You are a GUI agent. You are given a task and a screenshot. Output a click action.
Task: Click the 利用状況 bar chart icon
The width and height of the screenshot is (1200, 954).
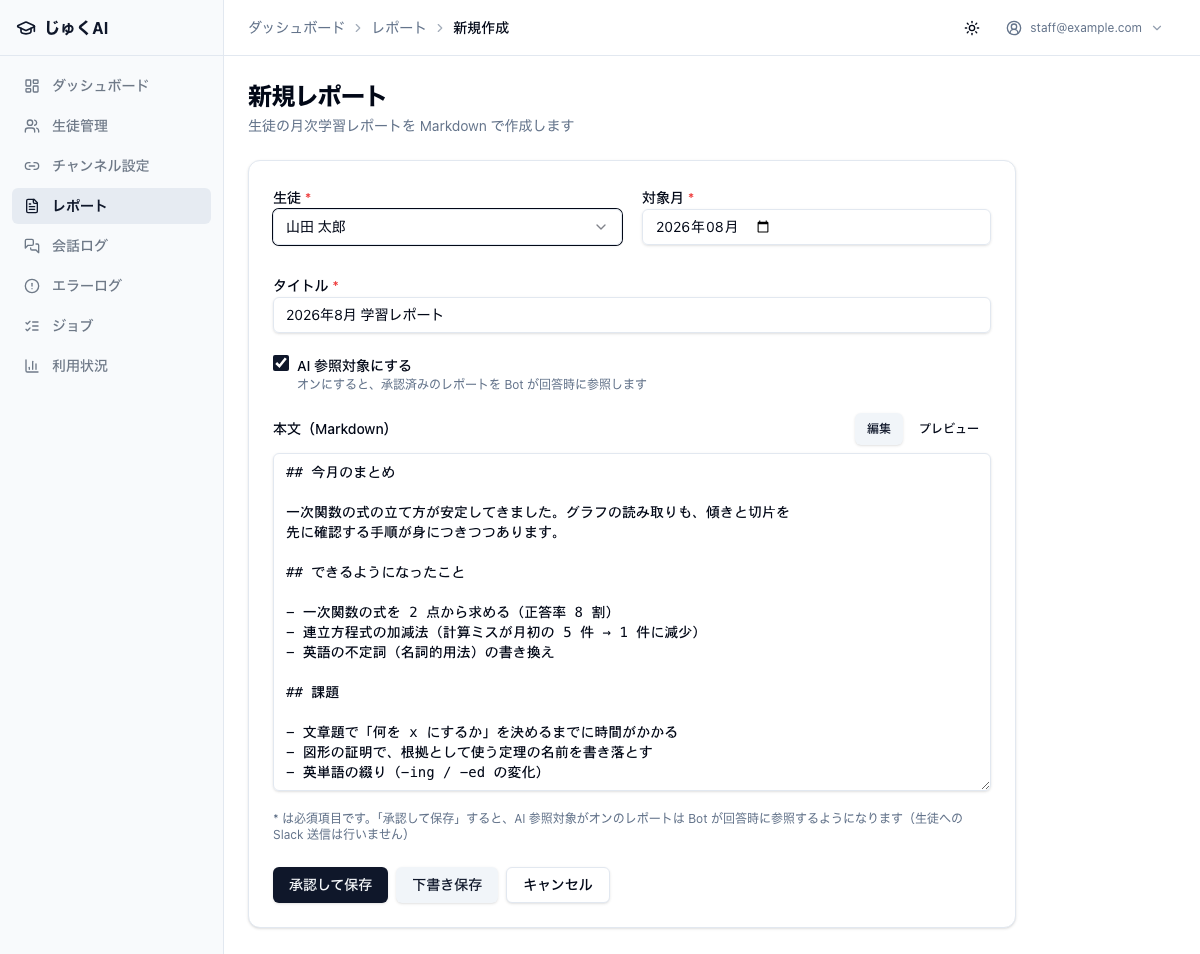[x=32, y=366]
